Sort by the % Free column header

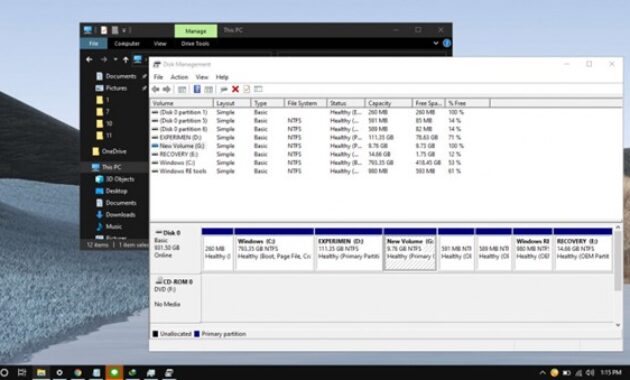468,103
